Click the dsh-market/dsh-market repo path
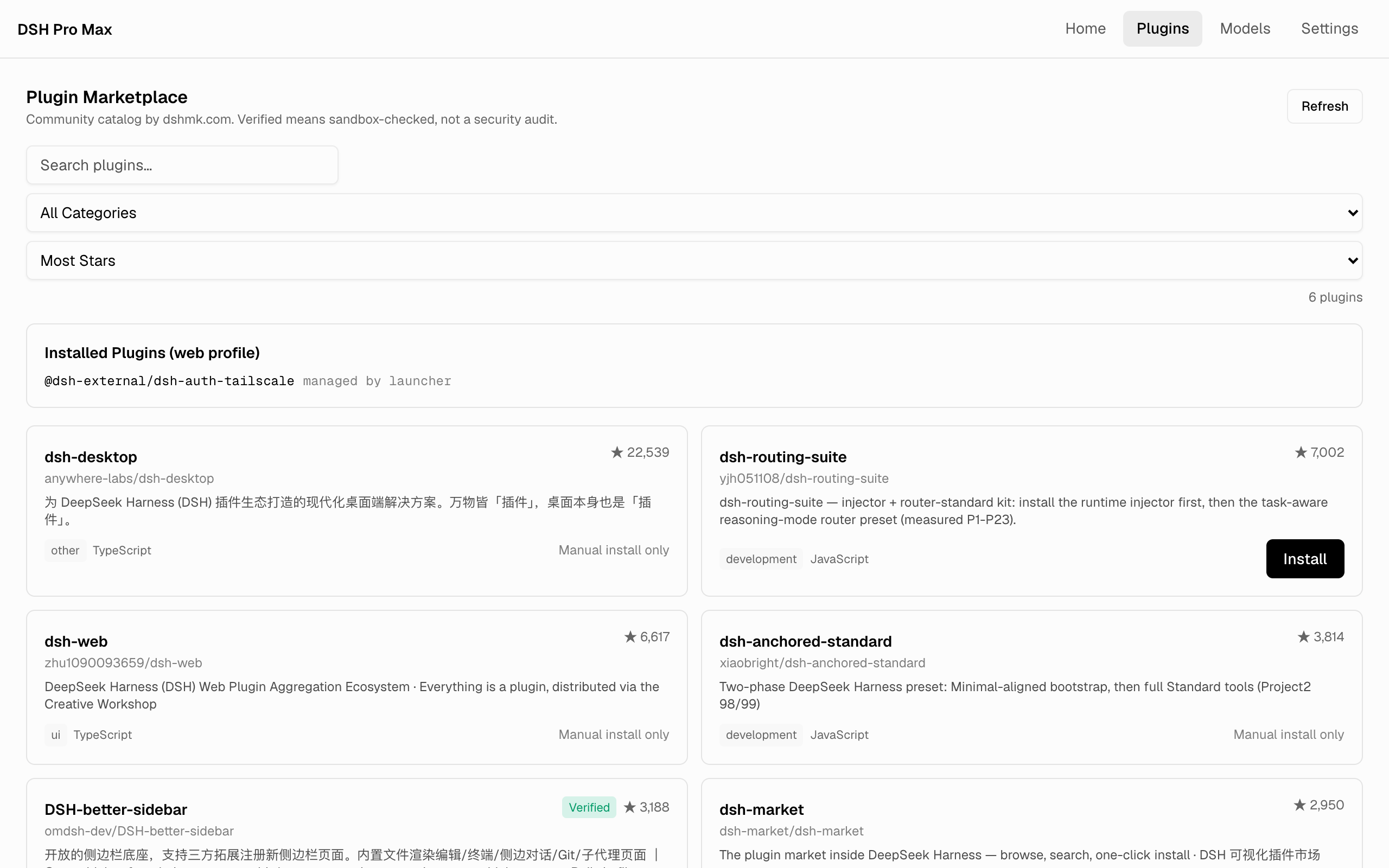Screen dimensions: 1389x868 click(791, 831)
